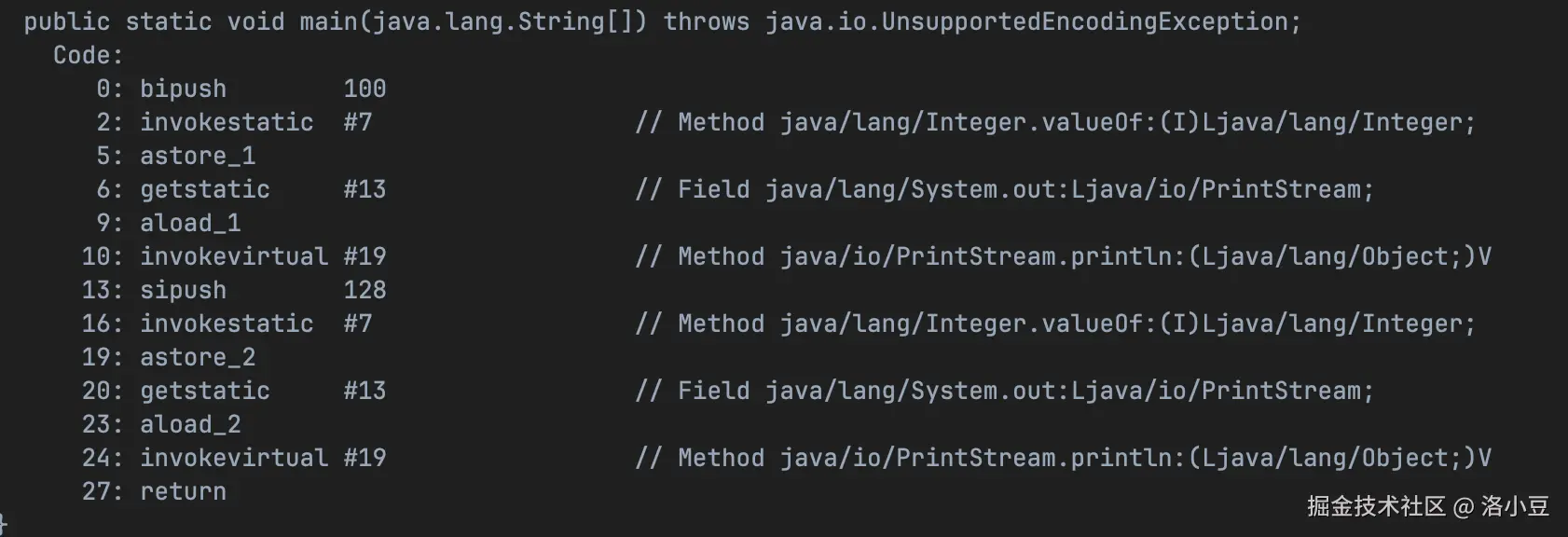Click invokestatic at offset 2
Image resolution: width=1568 pixels, height=537 pixels.
tap(227, 122)
